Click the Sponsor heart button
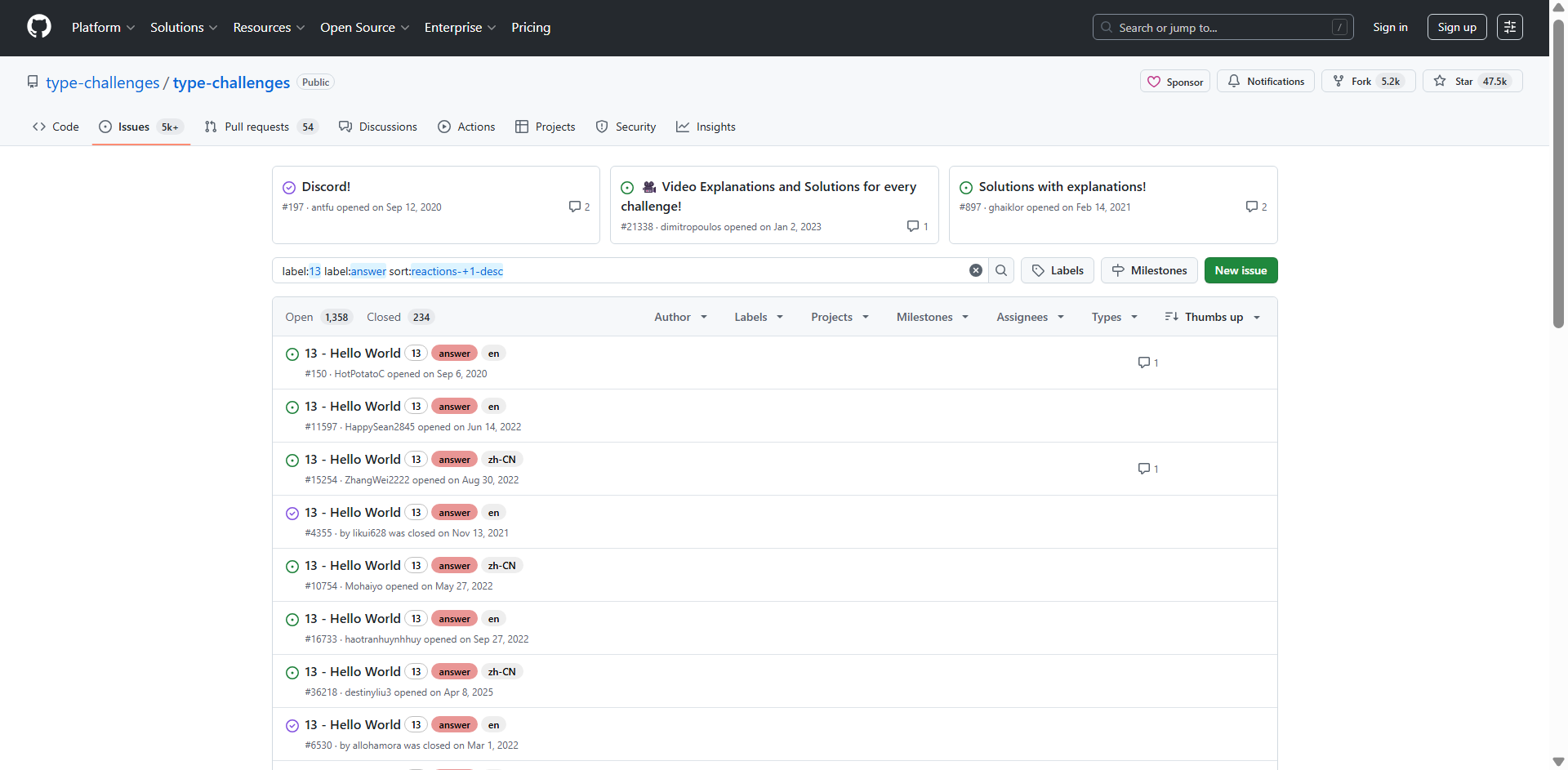Screen dimensions: 1568x770 point(1175,82)
